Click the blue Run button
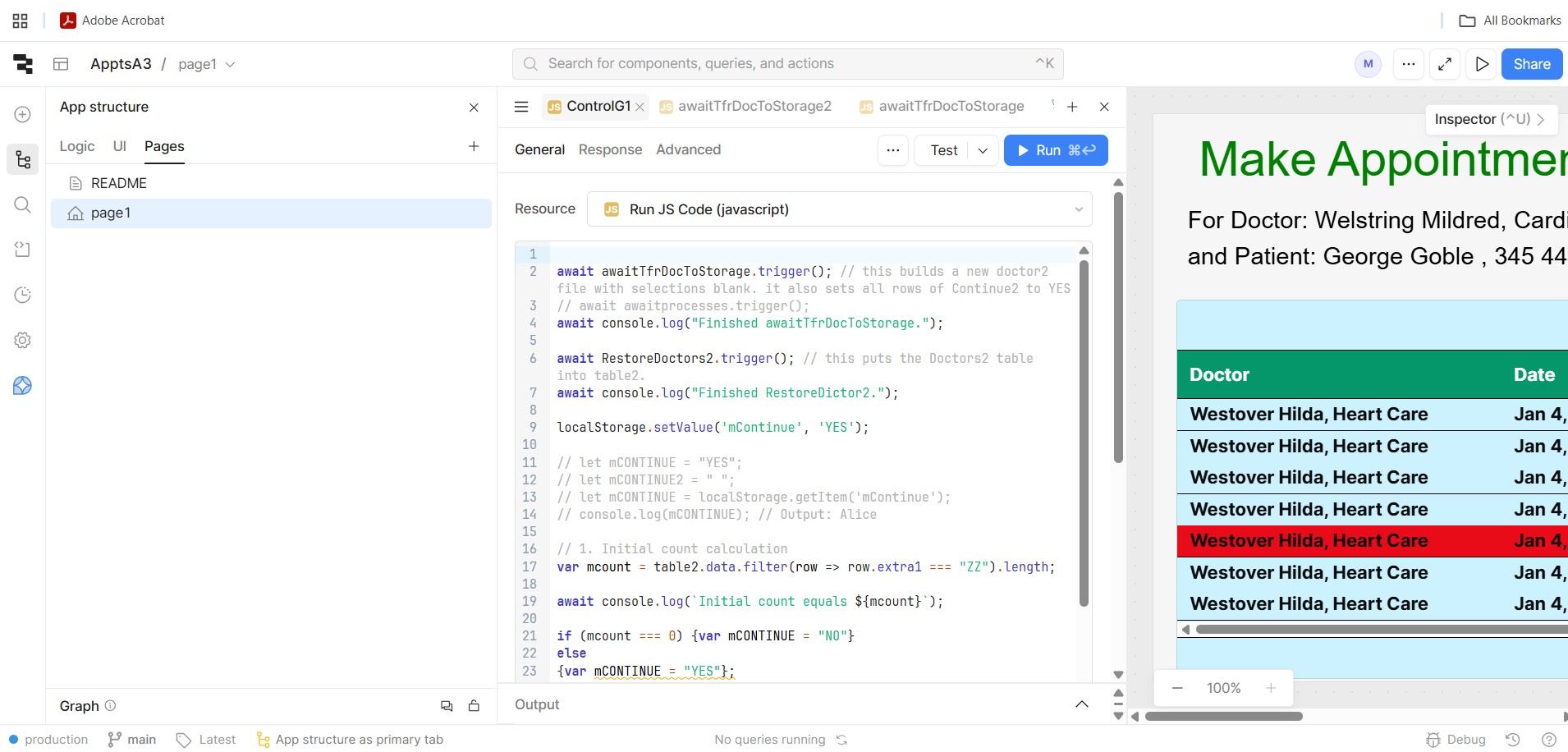The width and height of the screenshot is (1568, 752). click(1055, 150)
